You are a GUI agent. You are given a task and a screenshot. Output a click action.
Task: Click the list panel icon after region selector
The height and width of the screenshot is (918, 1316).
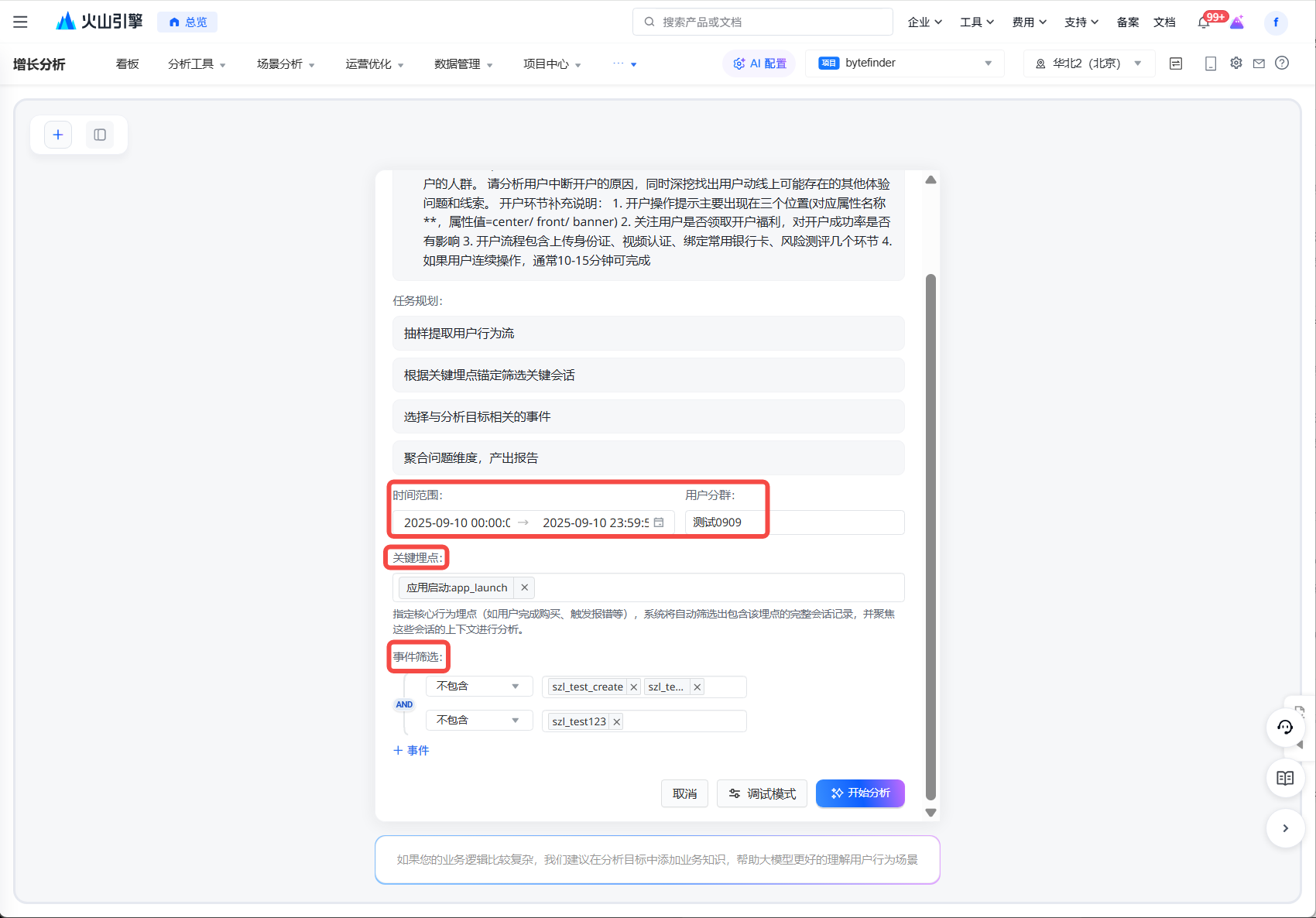(x=1176, y=63)
